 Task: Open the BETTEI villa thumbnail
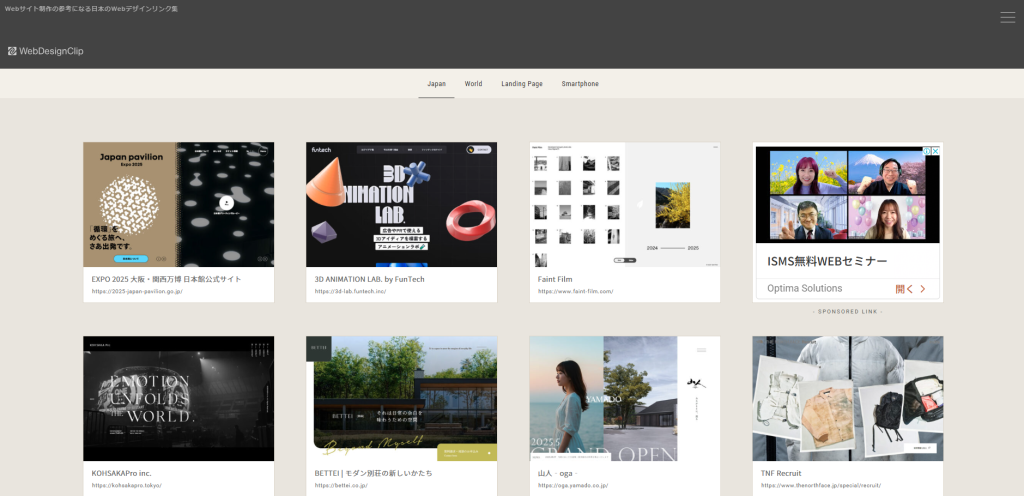click(401, 398)
